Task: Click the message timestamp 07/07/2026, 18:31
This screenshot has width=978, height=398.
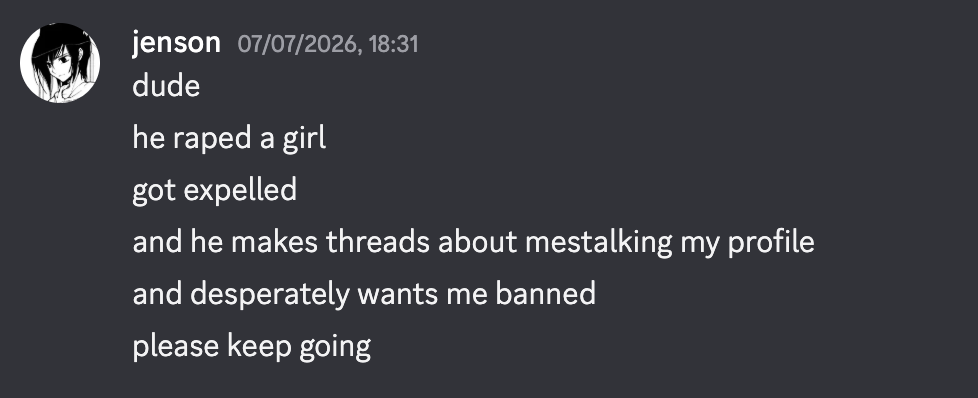Action: 328,44
